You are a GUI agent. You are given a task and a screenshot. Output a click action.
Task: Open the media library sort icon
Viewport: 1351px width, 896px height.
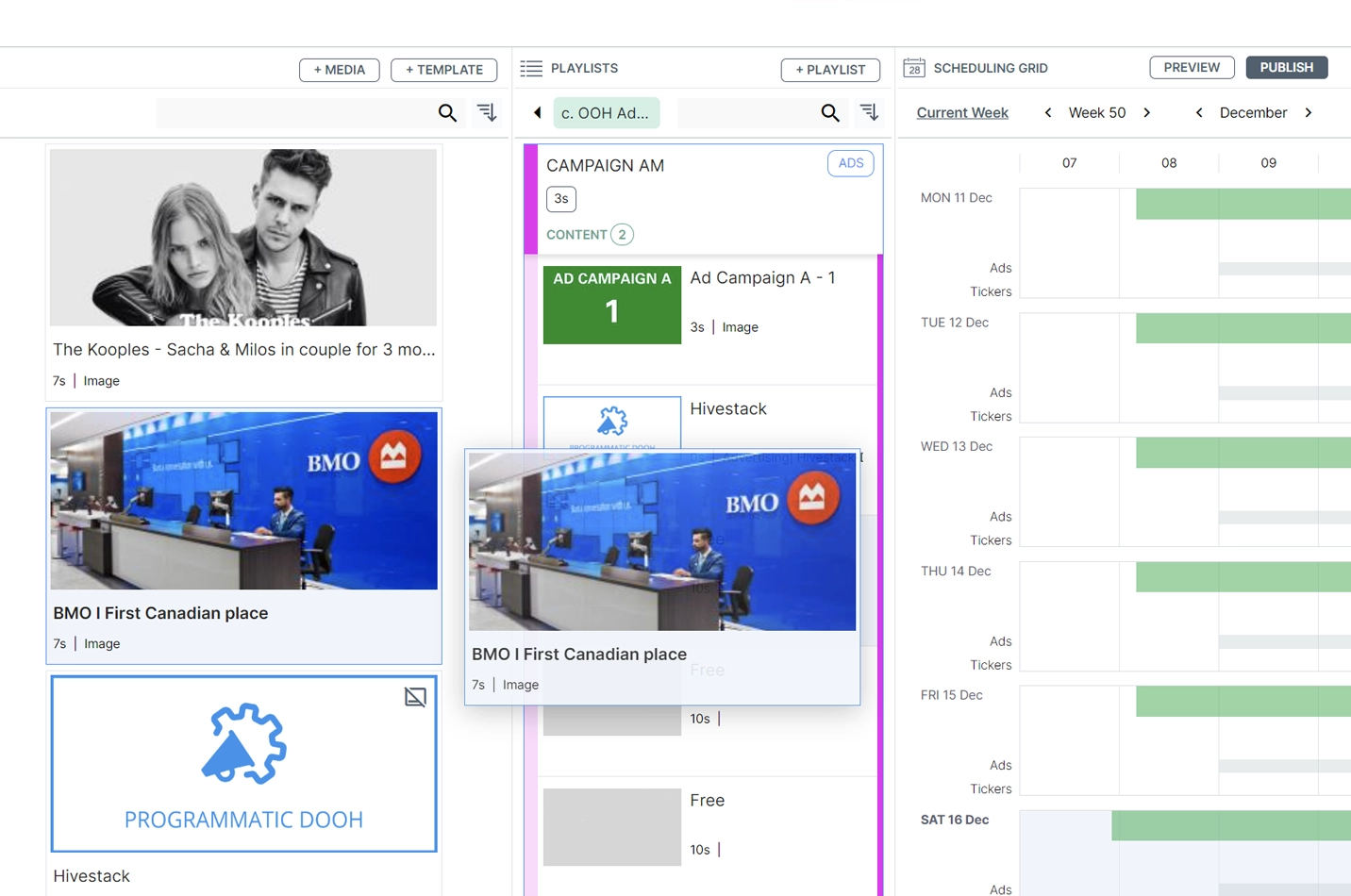click(487, 112)
